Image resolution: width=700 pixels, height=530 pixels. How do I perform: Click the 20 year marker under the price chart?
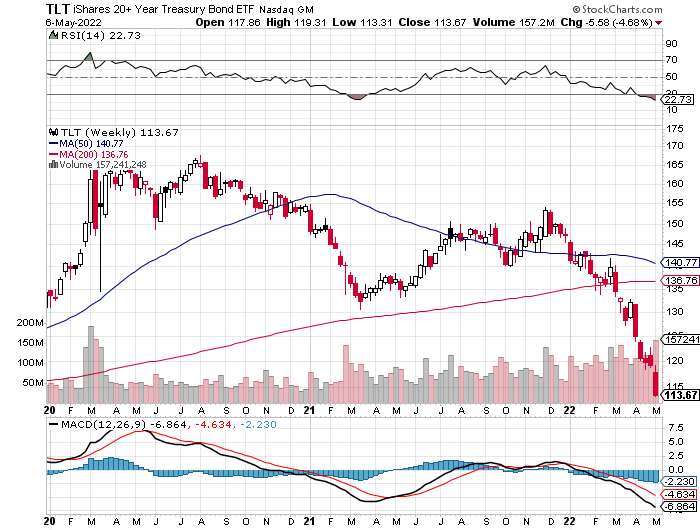pos(50,410)
